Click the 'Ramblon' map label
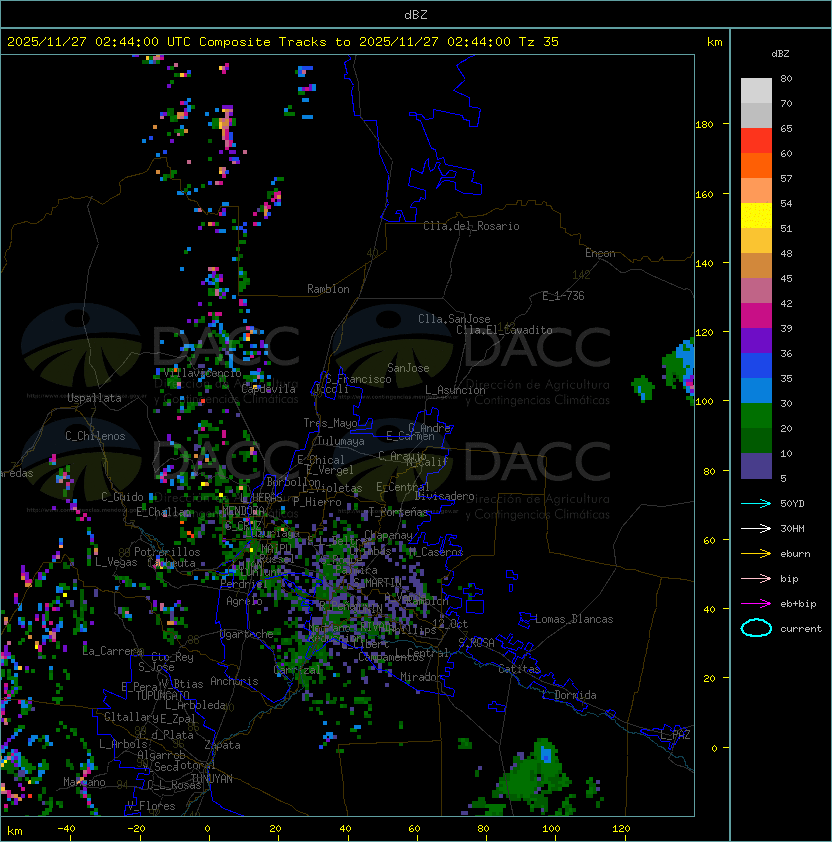The width and height of the screenshot is (832, 842). tap(328, 289)
